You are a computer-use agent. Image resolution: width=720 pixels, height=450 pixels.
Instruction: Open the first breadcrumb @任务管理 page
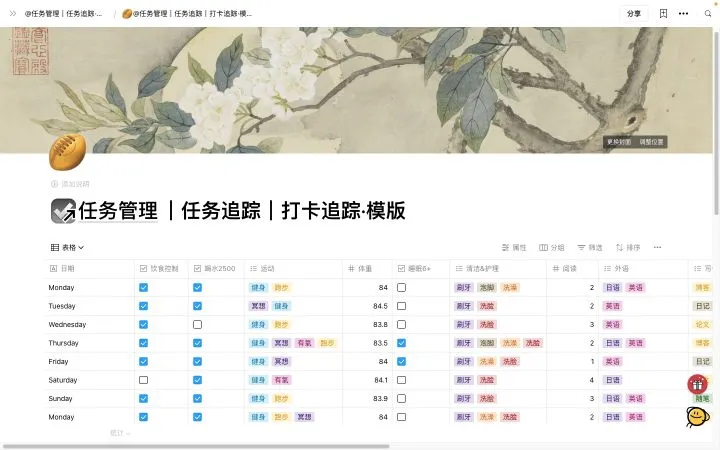63,14
